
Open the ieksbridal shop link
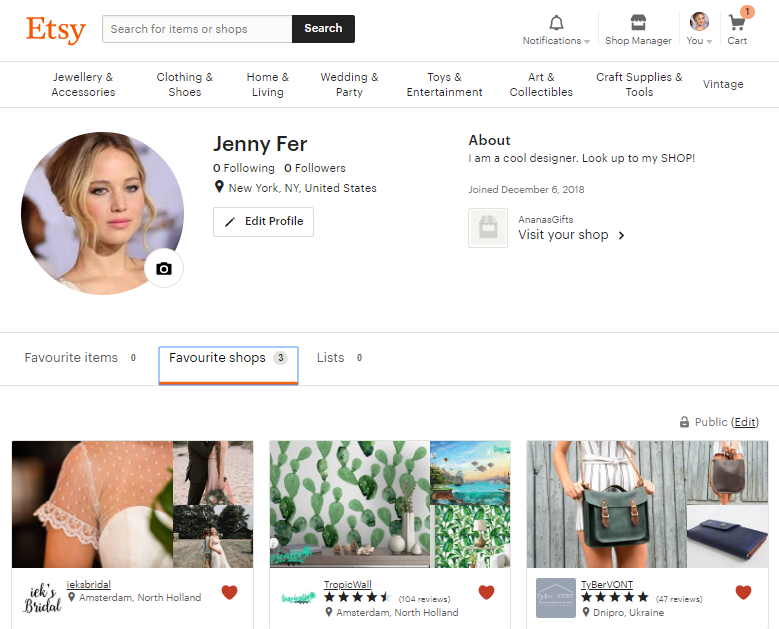(88, 584)
